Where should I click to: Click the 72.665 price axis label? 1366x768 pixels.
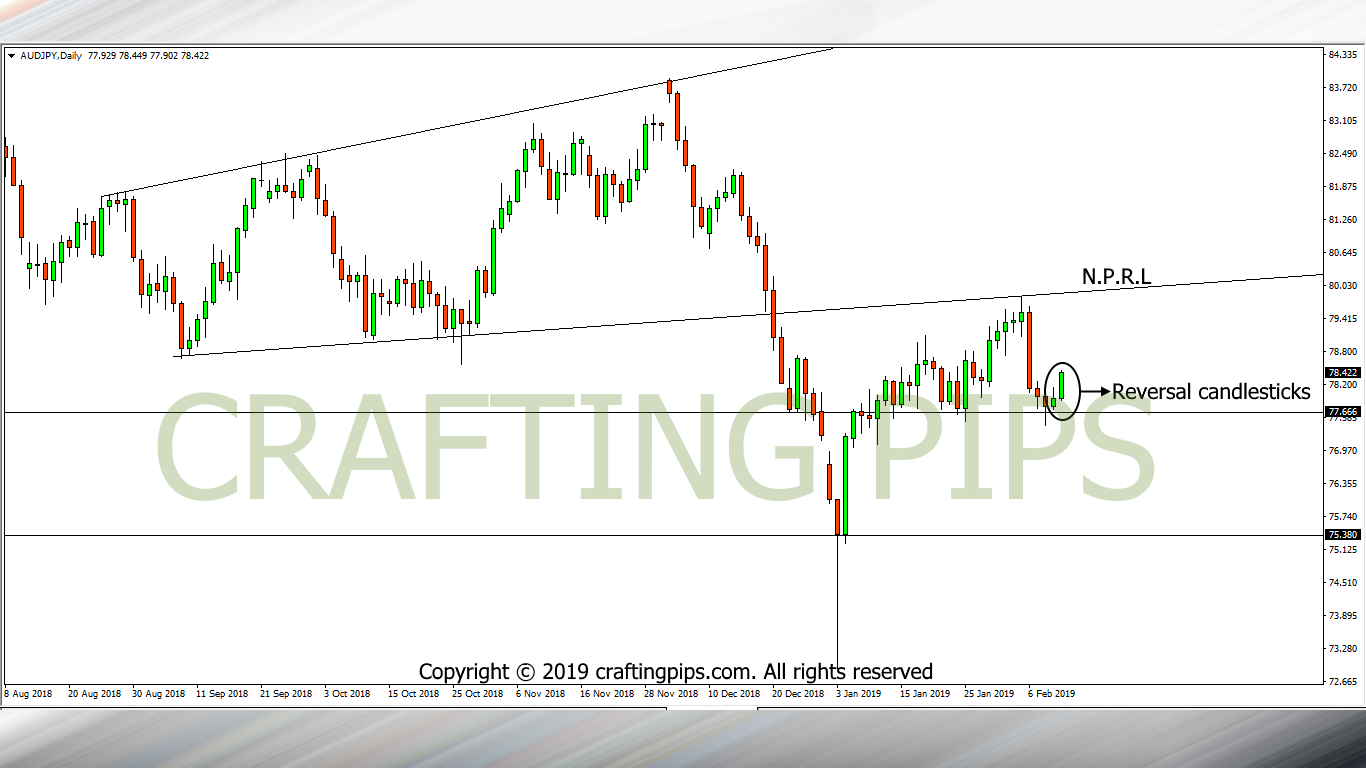[1342, 682]
